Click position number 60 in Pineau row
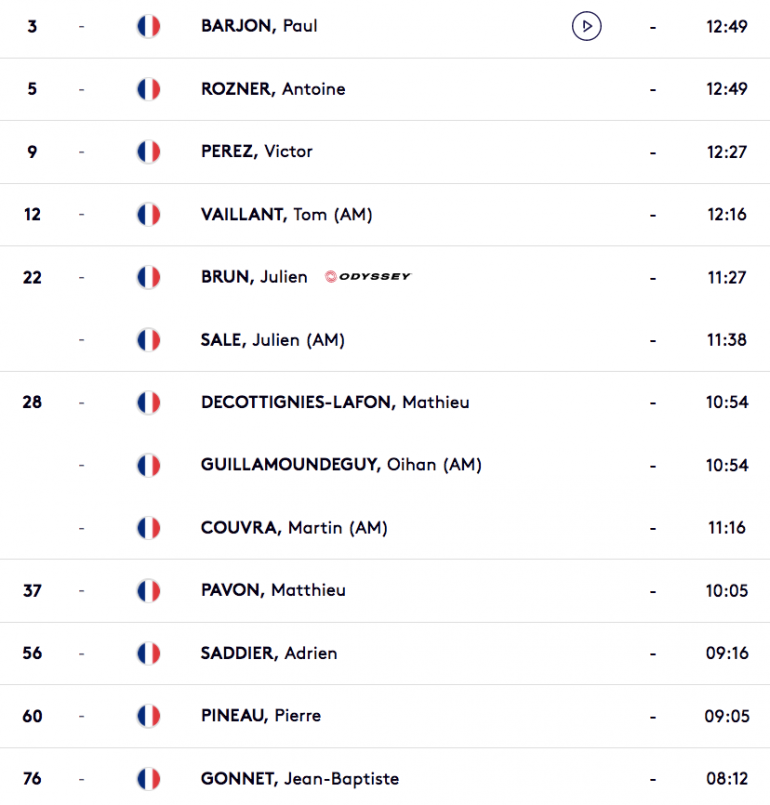770x805 pixels. point(32,716)
